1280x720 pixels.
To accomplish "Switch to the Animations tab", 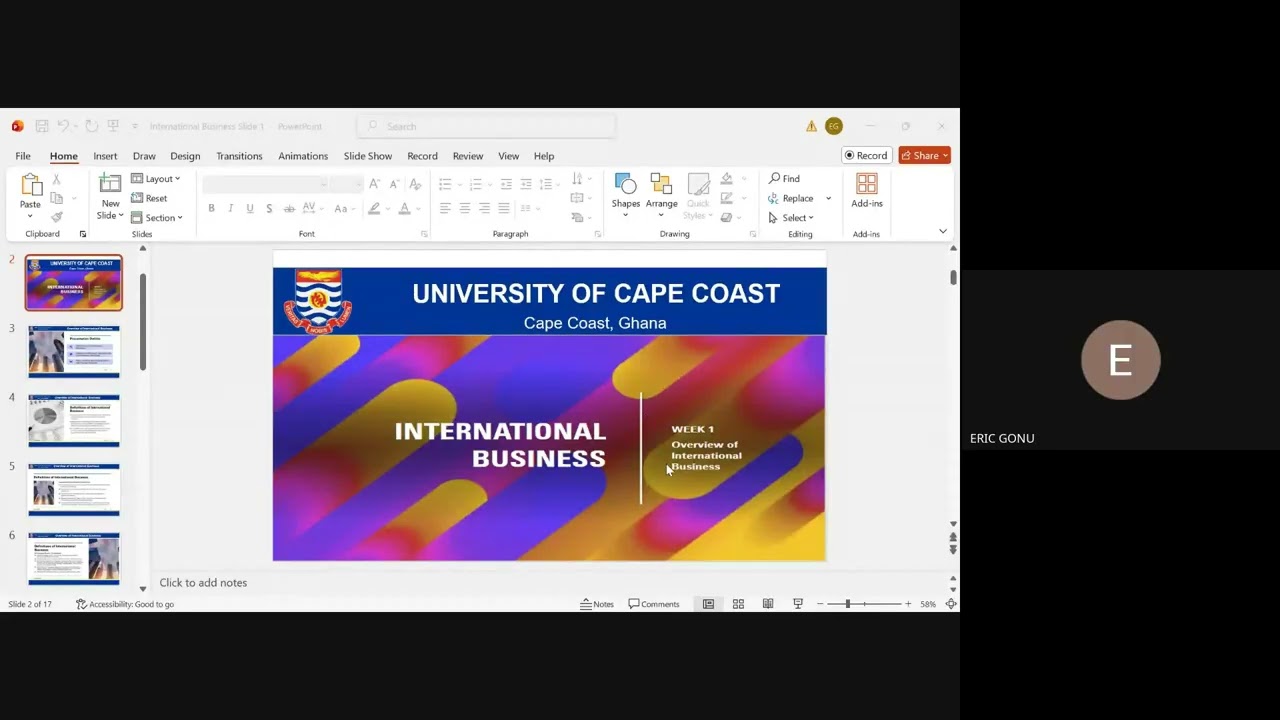I will click(x=303, y=156).
